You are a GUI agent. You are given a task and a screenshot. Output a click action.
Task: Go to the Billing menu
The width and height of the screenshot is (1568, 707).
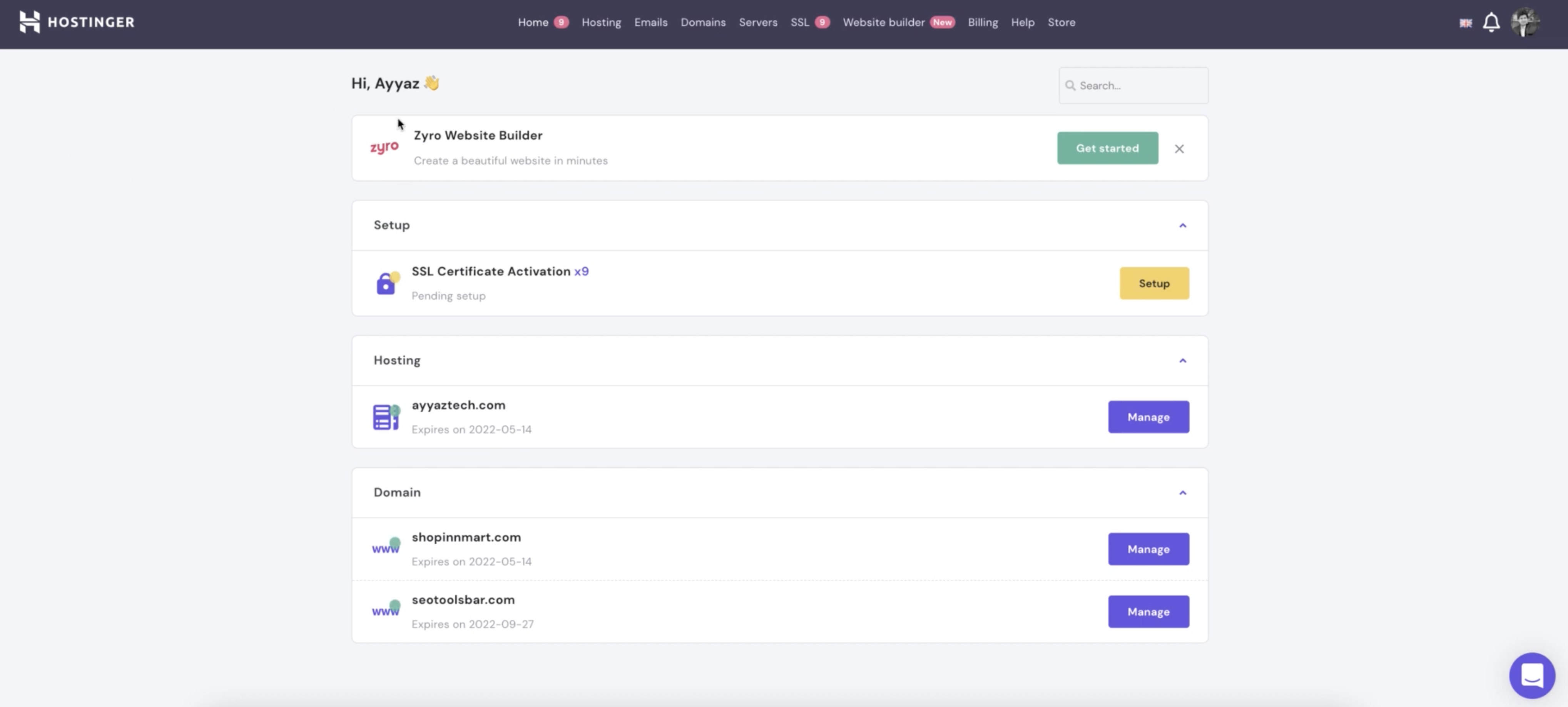point(983,23)
